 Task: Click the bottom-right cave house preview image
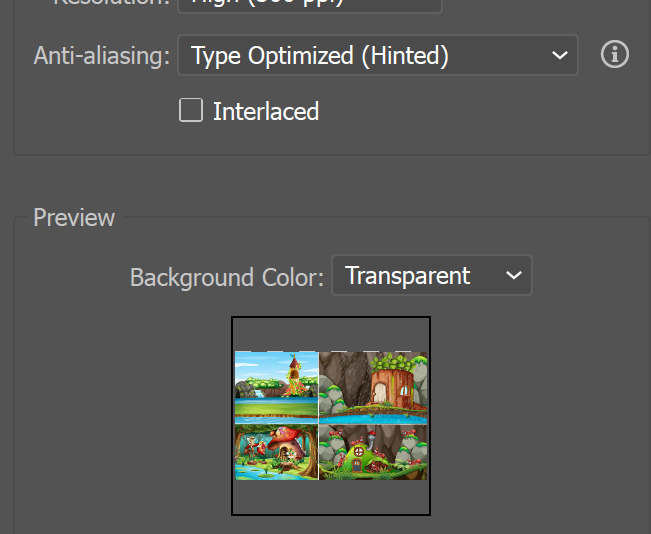point(373,450)
